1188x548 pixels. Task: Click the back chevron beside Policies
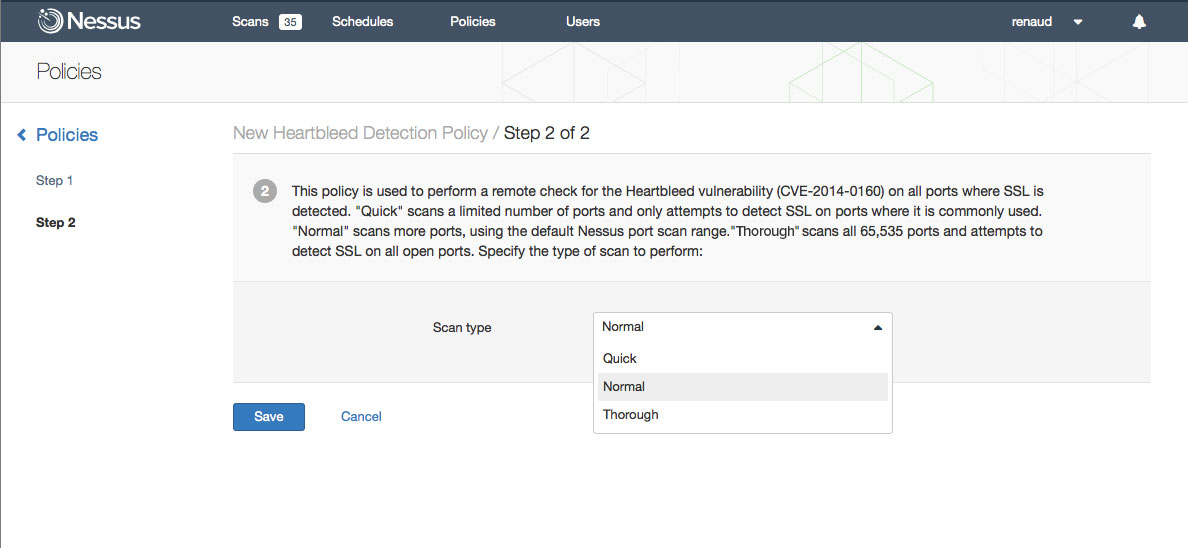(x=22, y=135)
